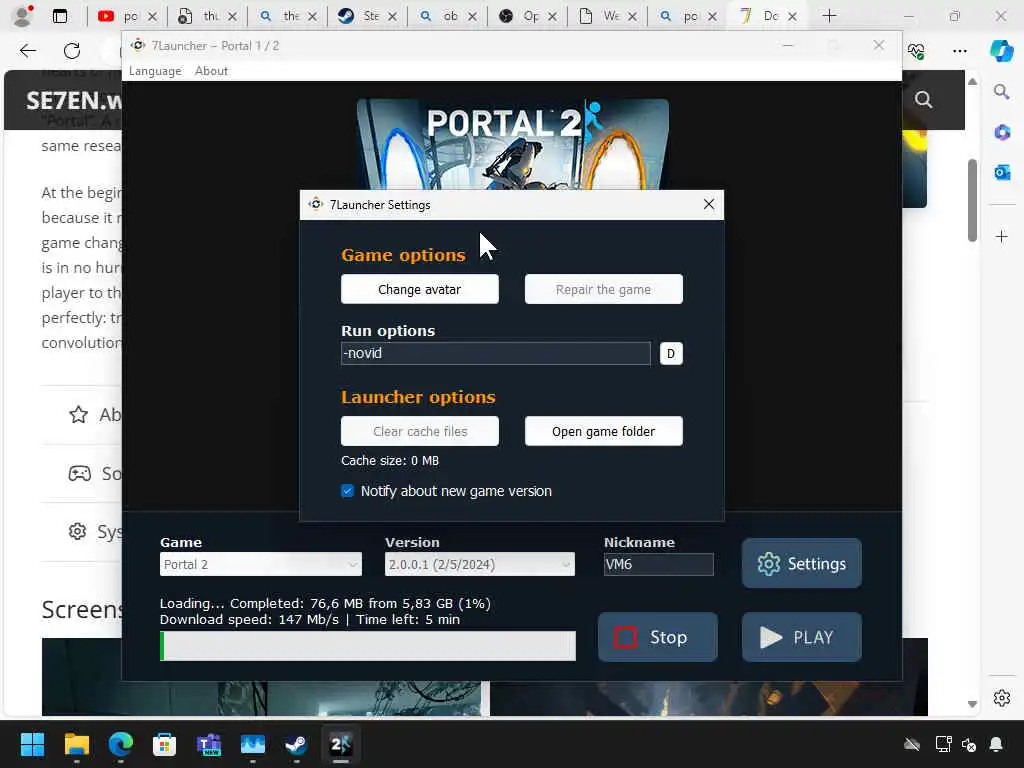Open File Explorer from taskbar
The width and height of the screenshot is (1024, 768).
(76, 744)
